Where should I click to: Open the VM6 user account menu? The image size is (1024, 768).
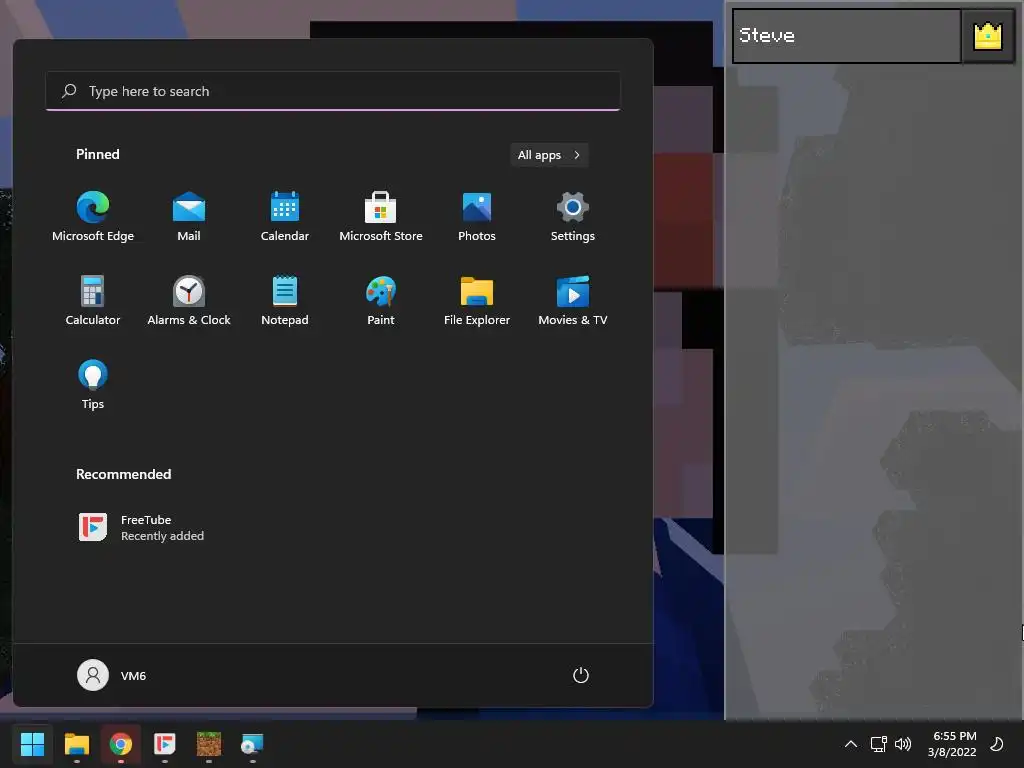[x=112, y=675]
